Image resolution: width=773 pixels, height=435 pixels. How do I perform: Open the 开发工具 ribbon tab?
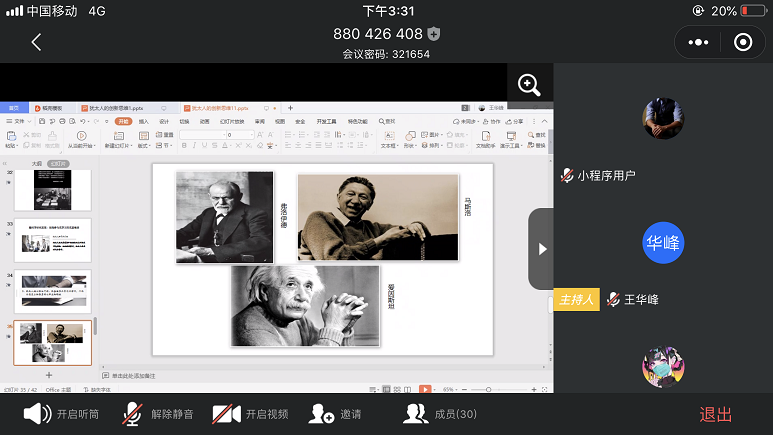pyautogui.click(x=326, y=121)
